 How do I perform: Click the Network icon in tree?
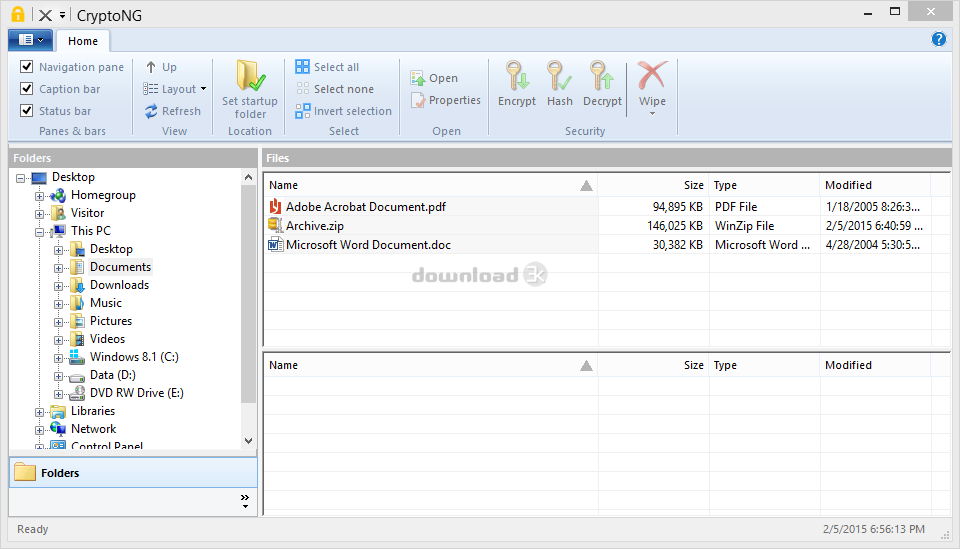click(58, 428)
